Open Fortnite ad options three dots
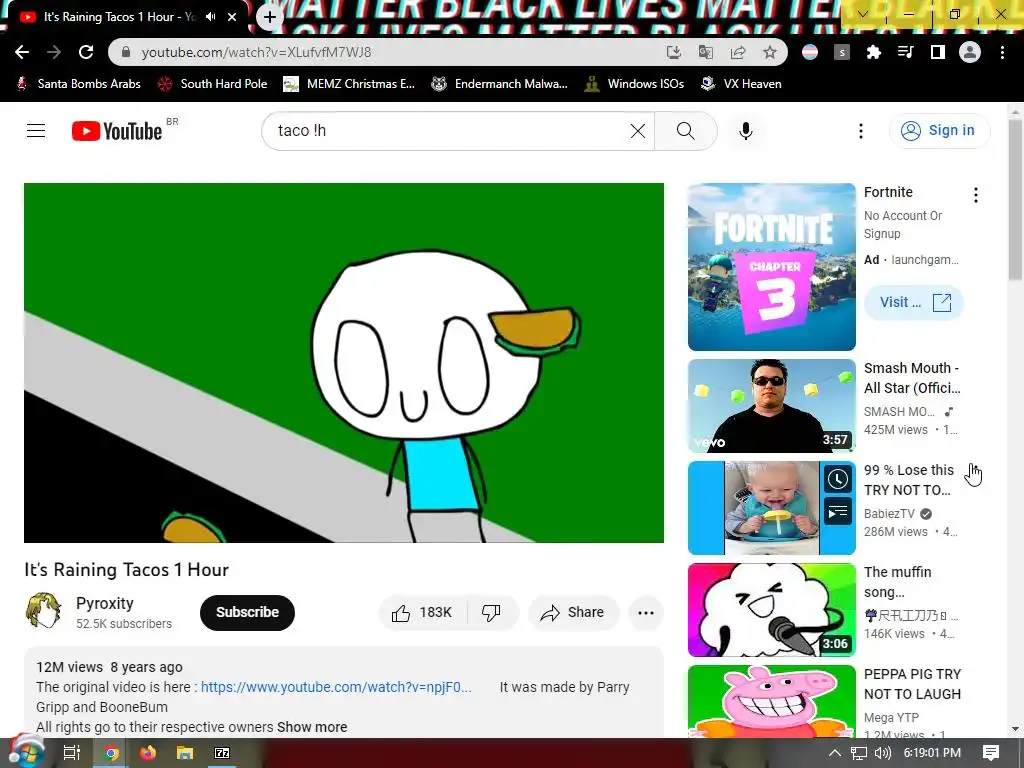This screenshot has width=1024, height=768. pyautogui.click(x=976, y=195)
